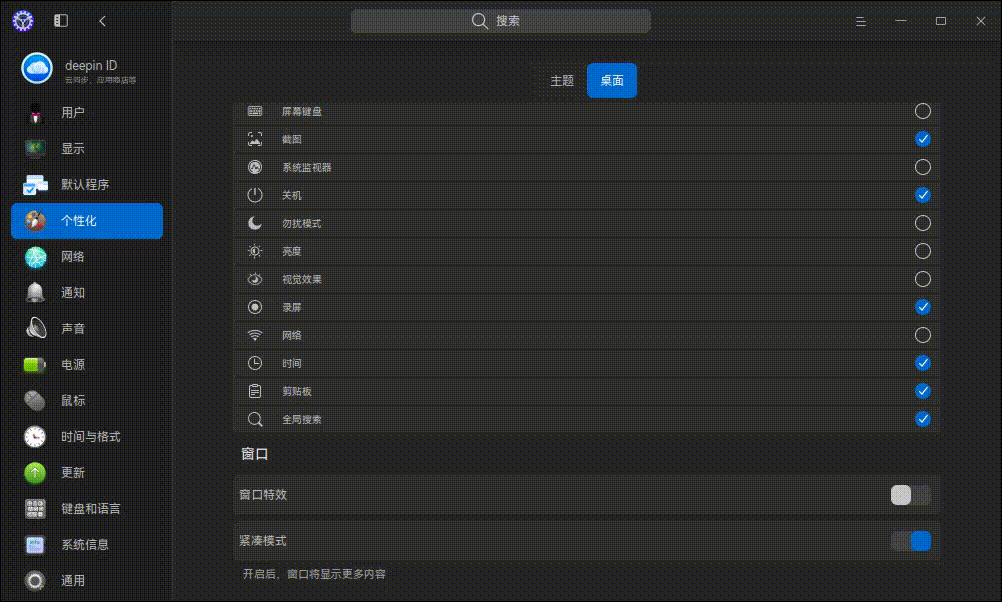The height and width of the screenshot is (602, 1002).
Task: Click the 时间 clock icon in the plugin list
Action: pos(255,363)
